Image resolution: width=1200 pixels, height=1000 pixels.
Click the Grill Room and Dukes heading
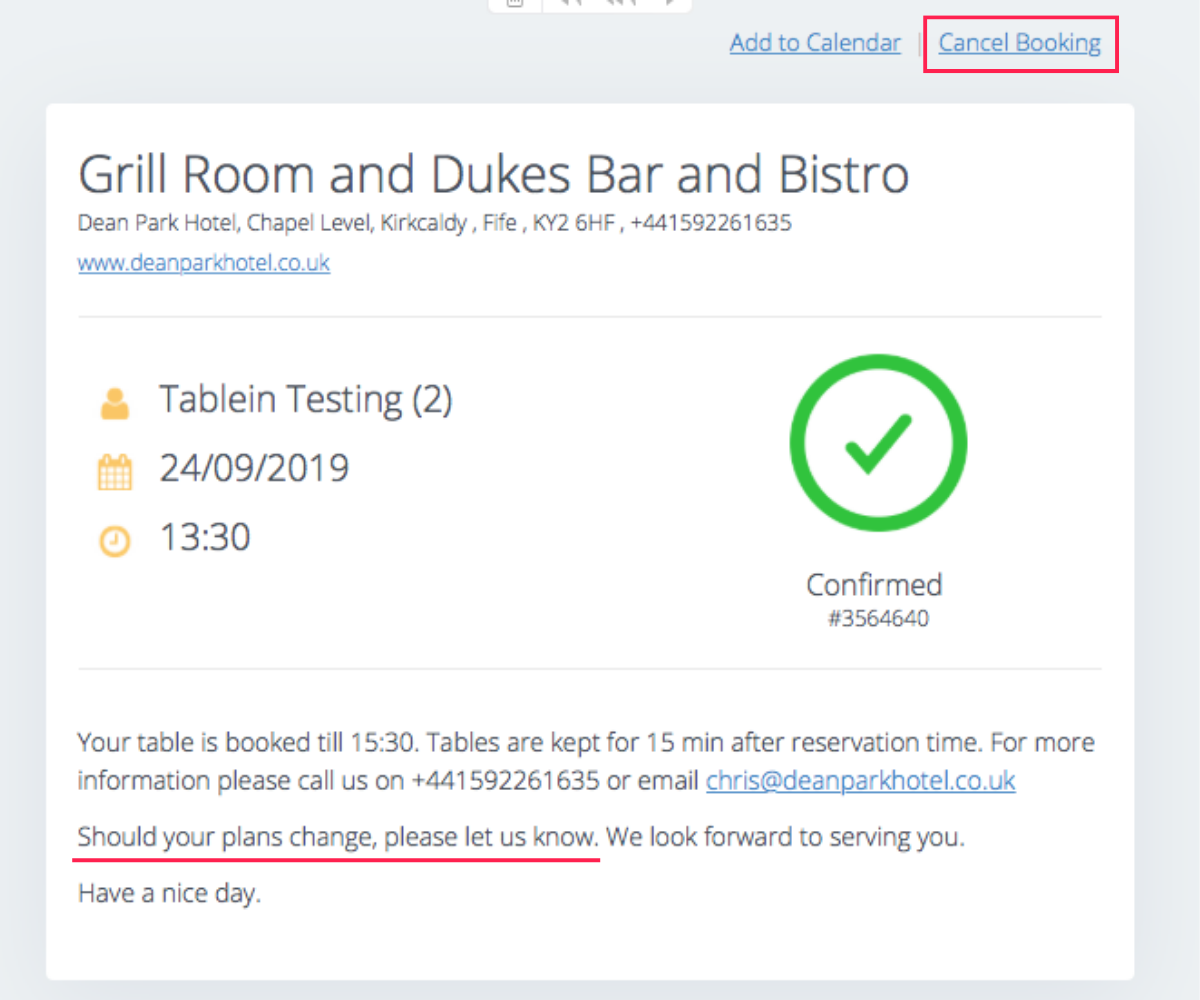493,175
